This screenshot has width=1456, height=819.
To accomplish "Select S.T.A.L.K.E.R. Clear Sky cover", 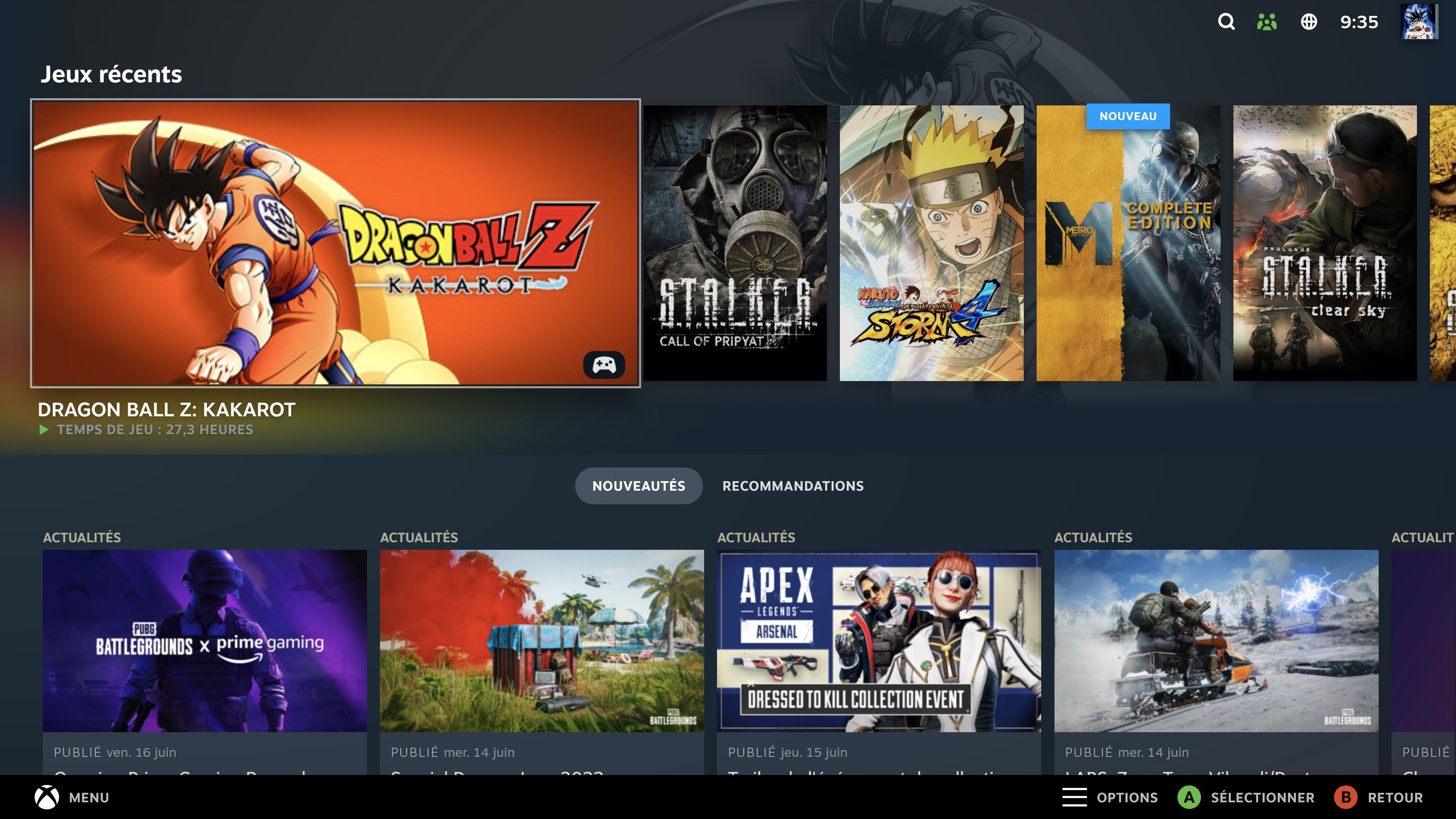I will 1324,243.
